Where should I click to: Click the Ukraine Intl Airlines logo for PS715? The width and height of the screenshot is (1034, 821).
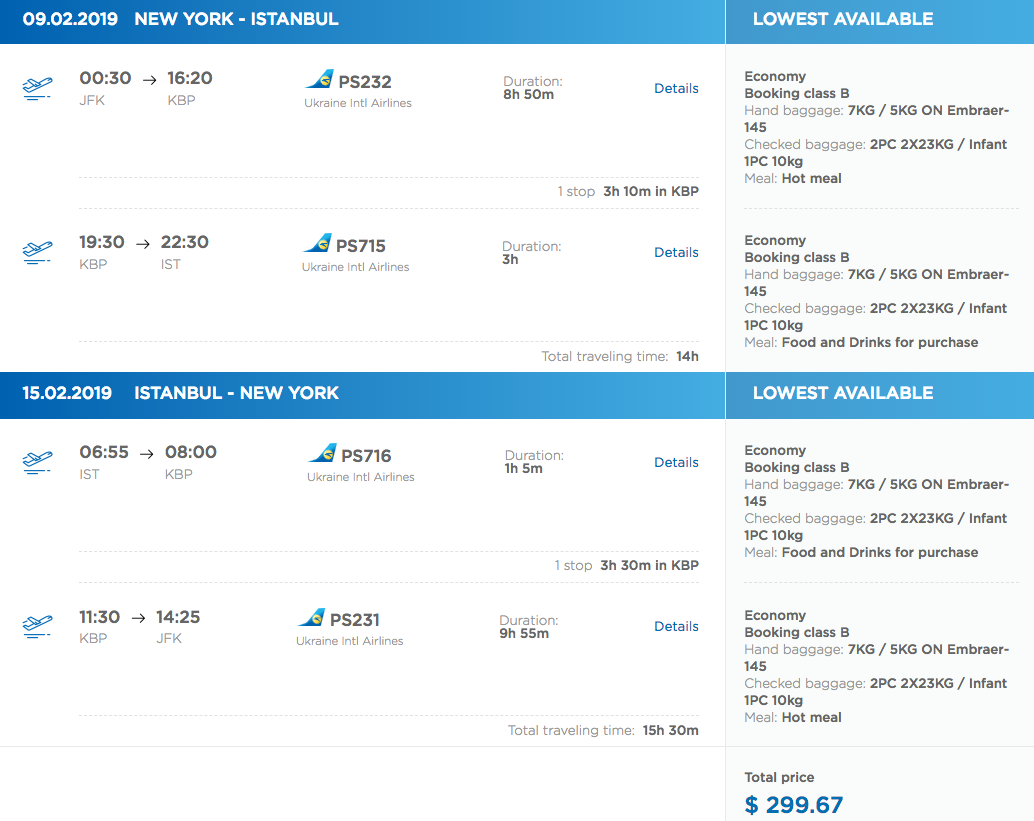point(317,244)
